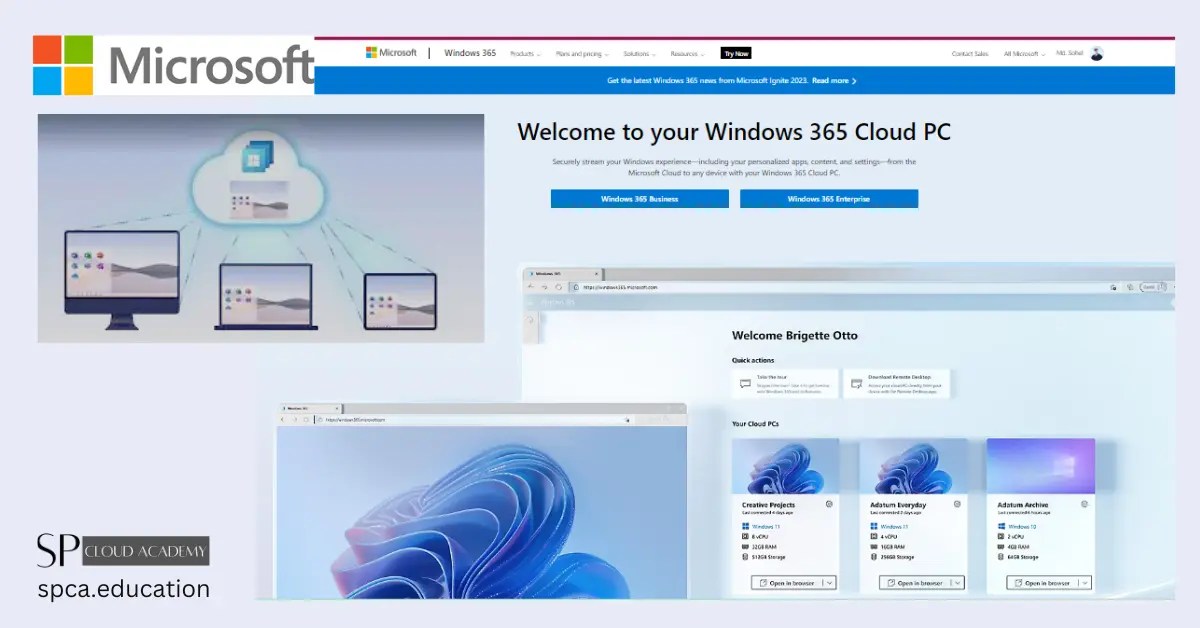Expand the Creative Projects open options arrow
This screenshot has width=1200, height=628.
point(829,583)
